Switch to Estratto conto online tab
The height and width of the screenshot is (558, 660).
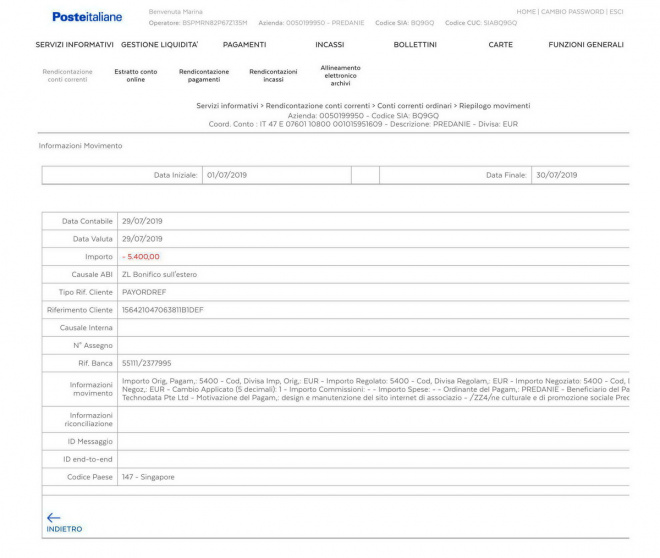136,76
